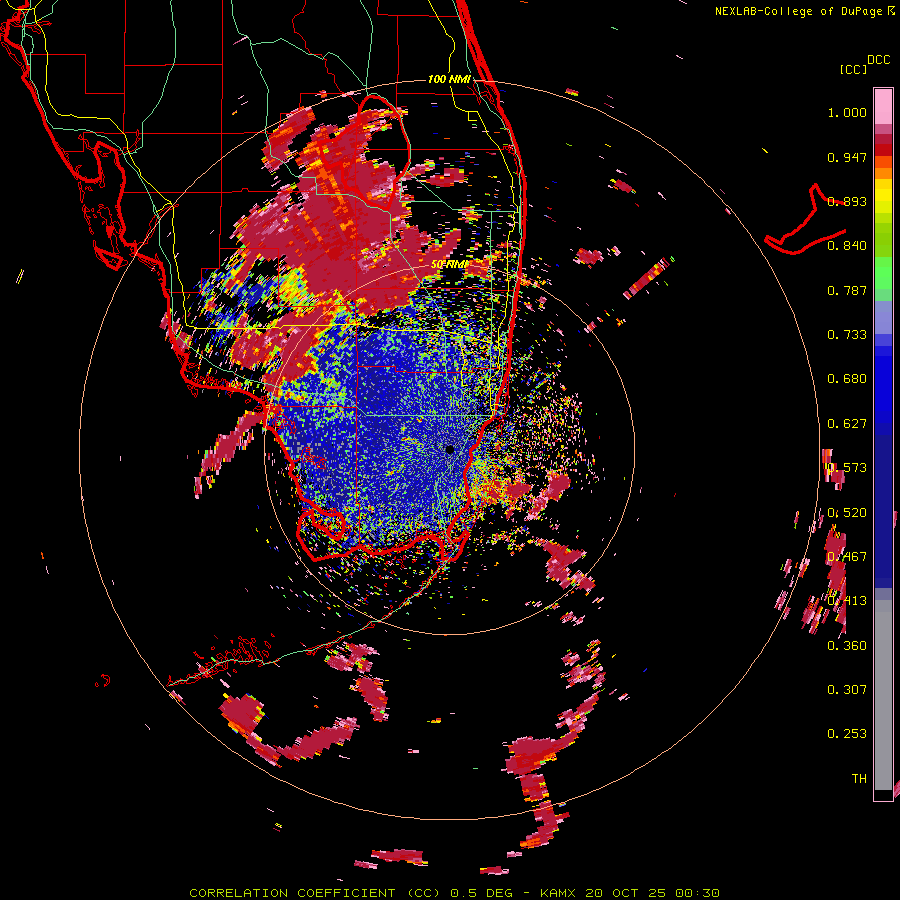The width and height of the screenshot is (900, 900).
Task: Click the black radar site dot
Action: coord(450,449)
